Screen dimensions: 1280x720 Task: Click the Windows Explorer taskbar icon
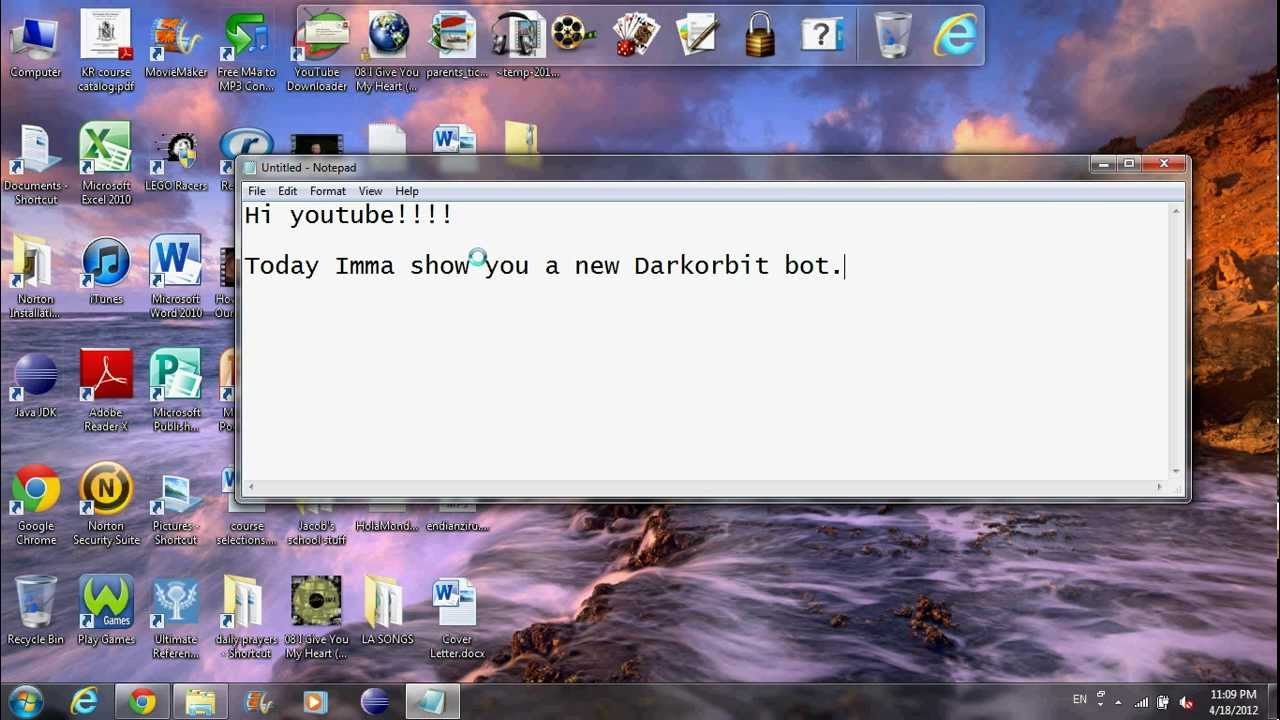pos(200,702)
